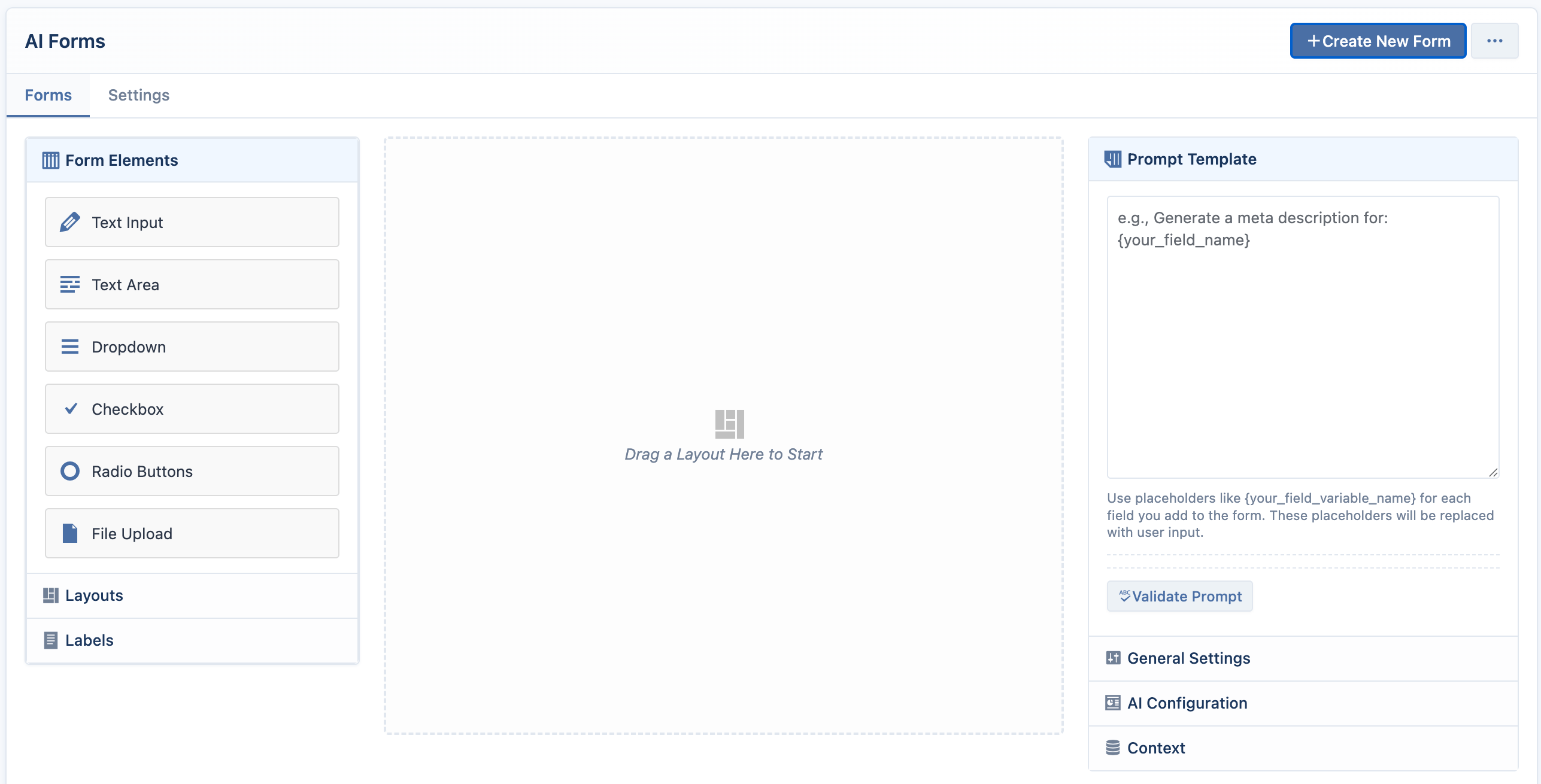The width and height of the screenshot is (1541, 784).
Task: Switch to the Forms tab
Action: 48,95
